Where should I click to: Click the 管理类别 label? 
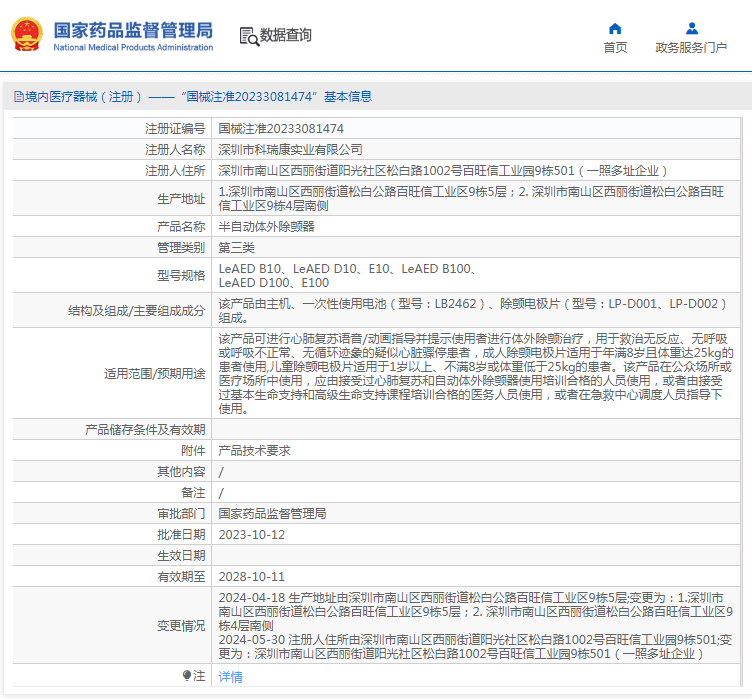(x=181, y=248)
